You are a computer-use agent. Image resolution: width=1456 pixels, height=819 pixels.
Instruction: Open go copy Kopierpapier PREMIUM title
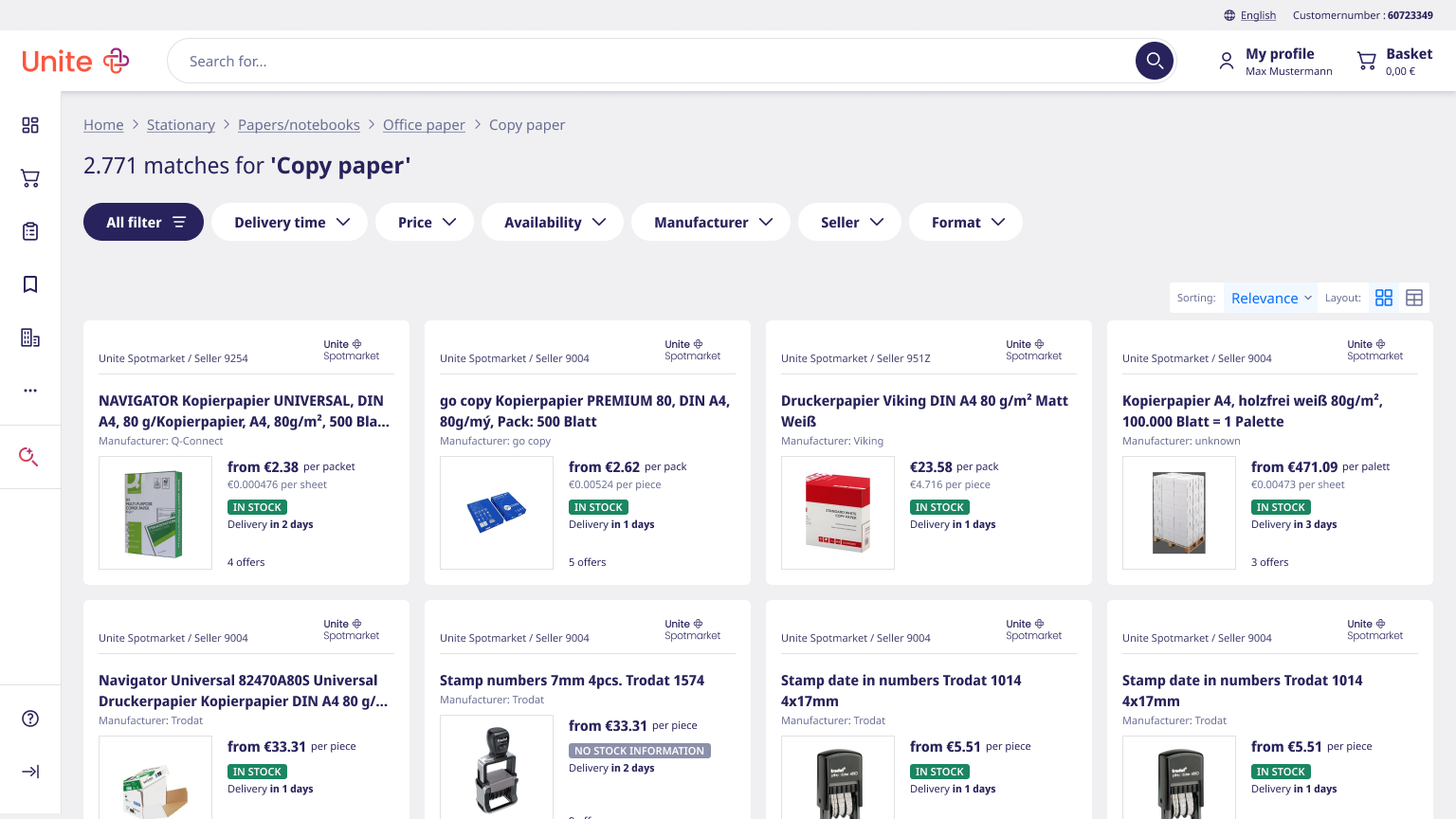tap(585, 411)
